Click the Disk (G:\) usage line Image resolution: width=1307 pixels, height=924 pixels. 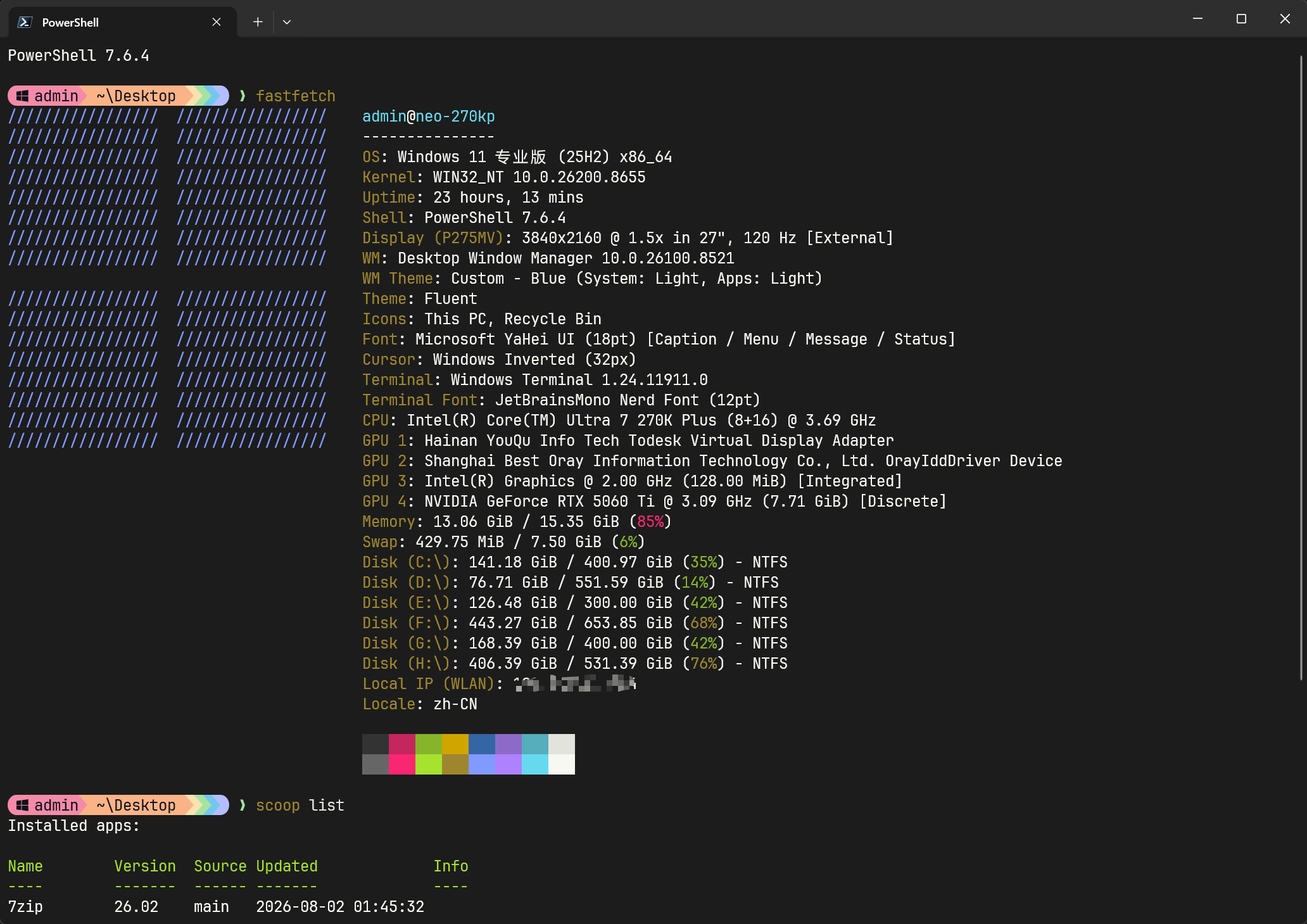click(575, 643)
